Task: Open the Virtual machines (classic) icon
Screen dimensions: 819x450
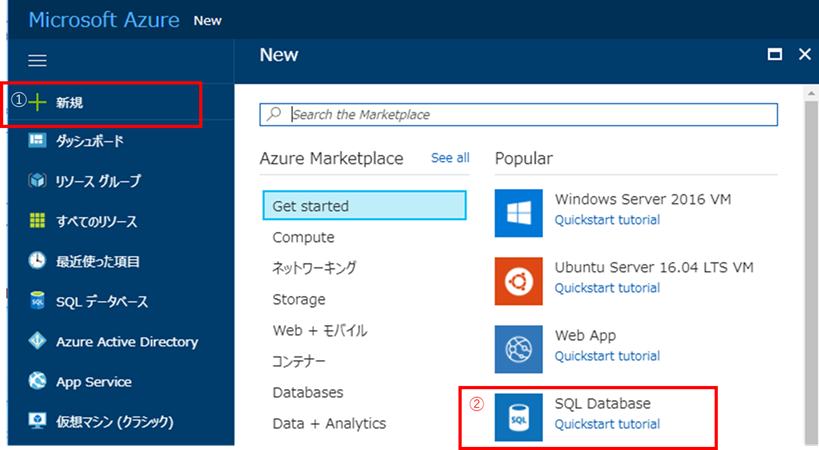Action: tap(38, 421)
